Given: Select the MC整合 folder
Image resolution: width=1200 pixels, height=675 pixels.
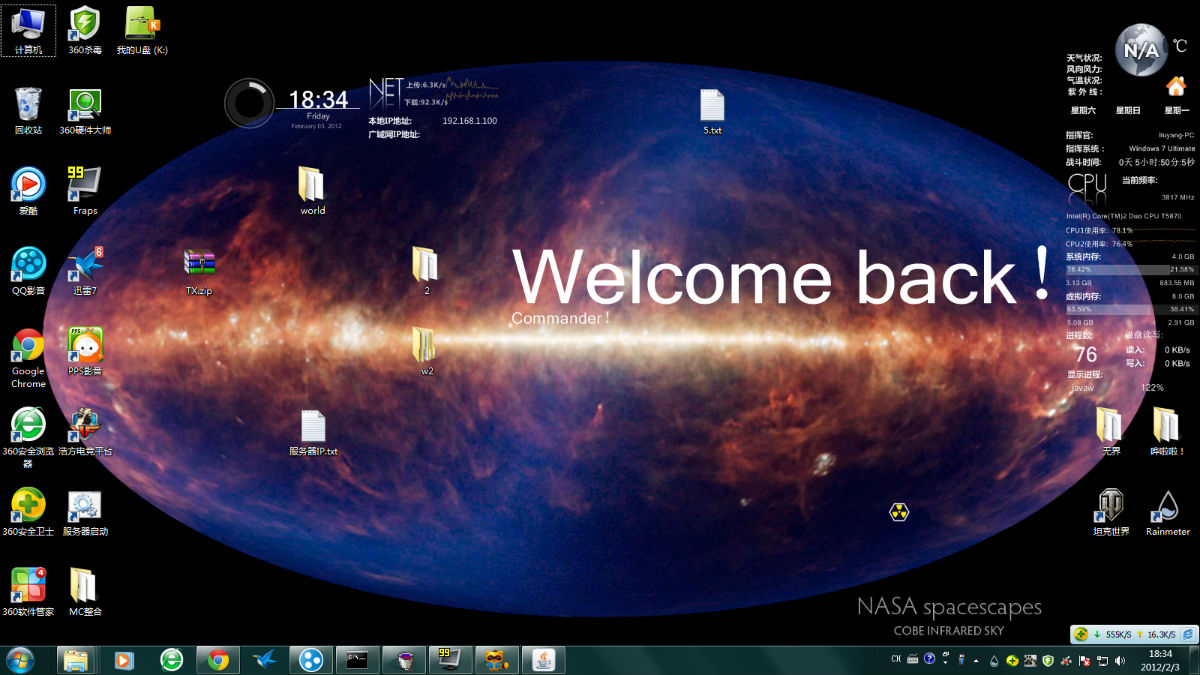Looking at the screenshot, I should pos(85,592).
